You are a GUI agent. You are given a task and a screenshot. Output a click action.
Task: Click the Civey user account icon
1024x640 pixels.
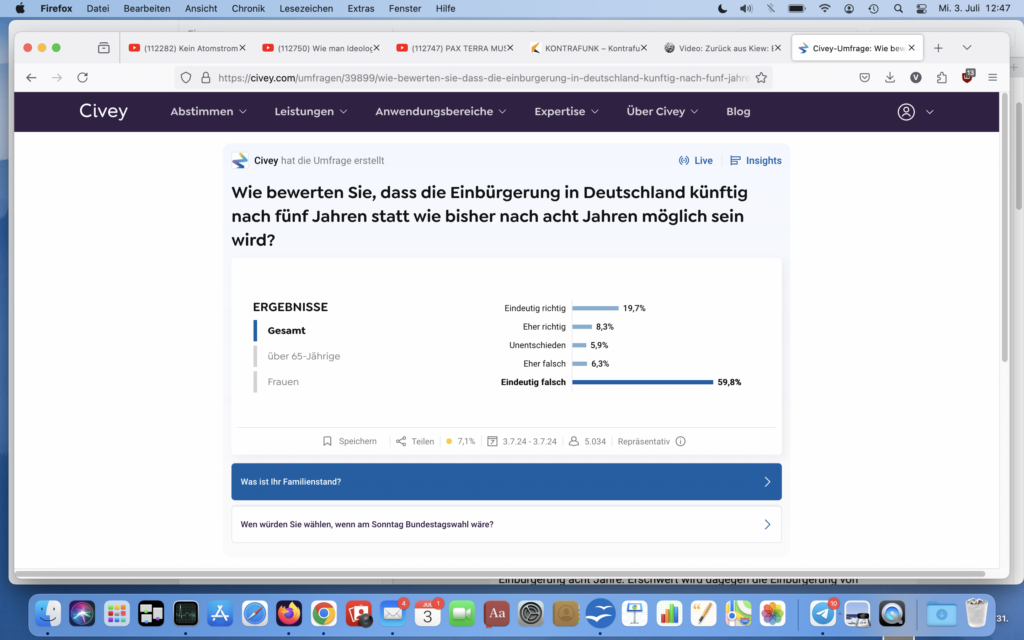pyautogui.click(x=906, y=112)
